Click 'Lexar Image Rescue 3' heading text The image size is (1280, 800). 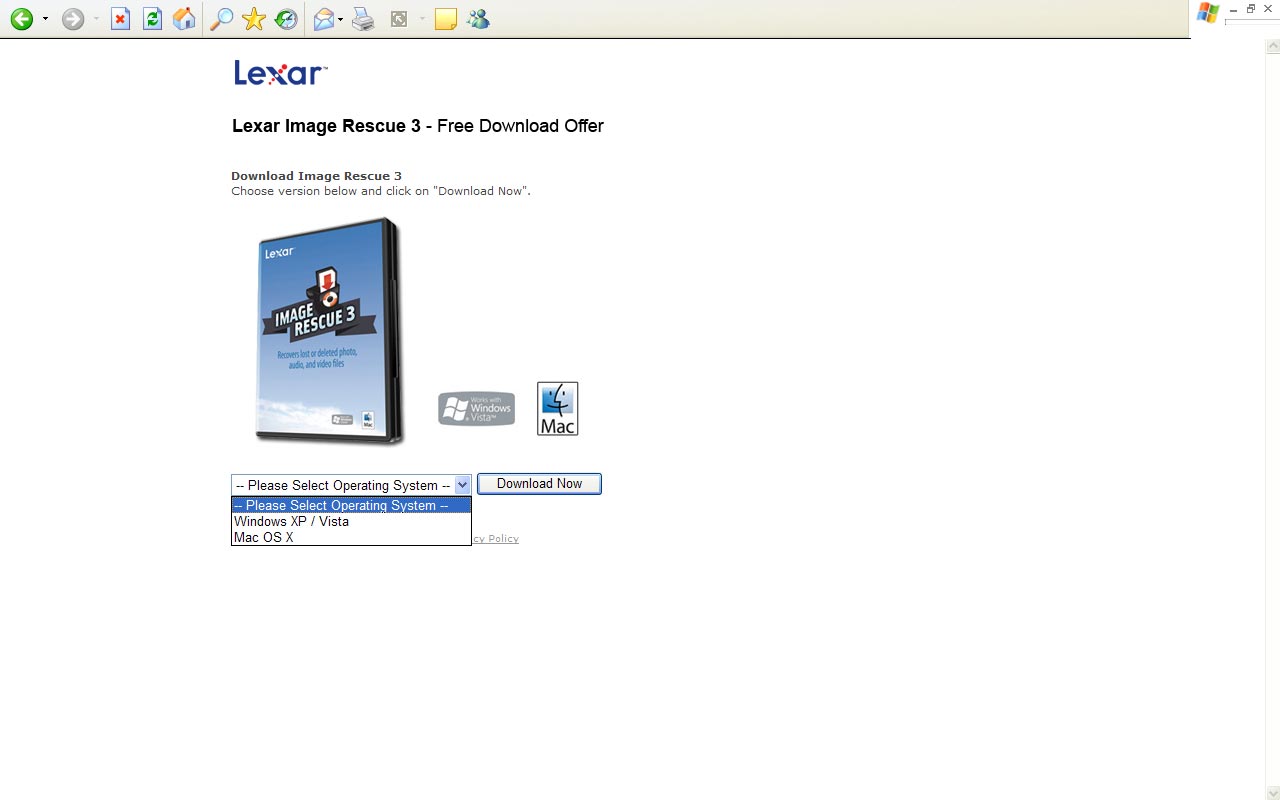click(326, 126)
